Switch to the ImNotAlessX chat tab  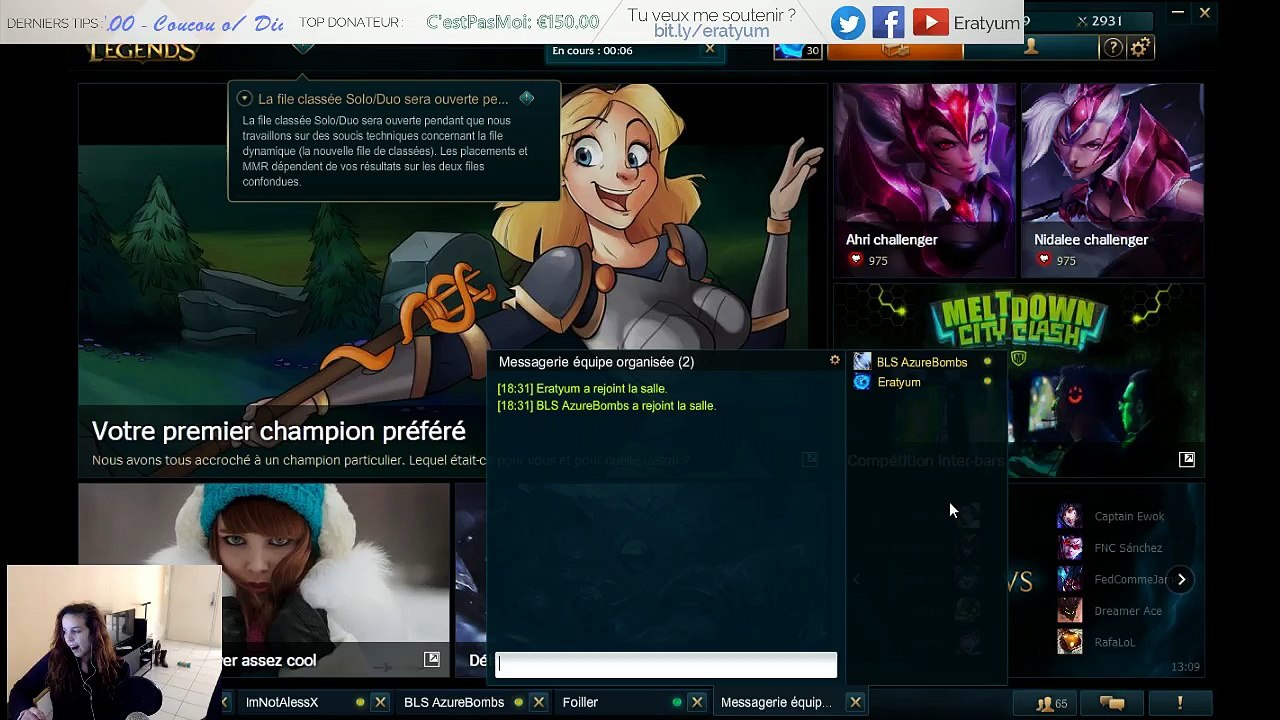pos(282,702)
